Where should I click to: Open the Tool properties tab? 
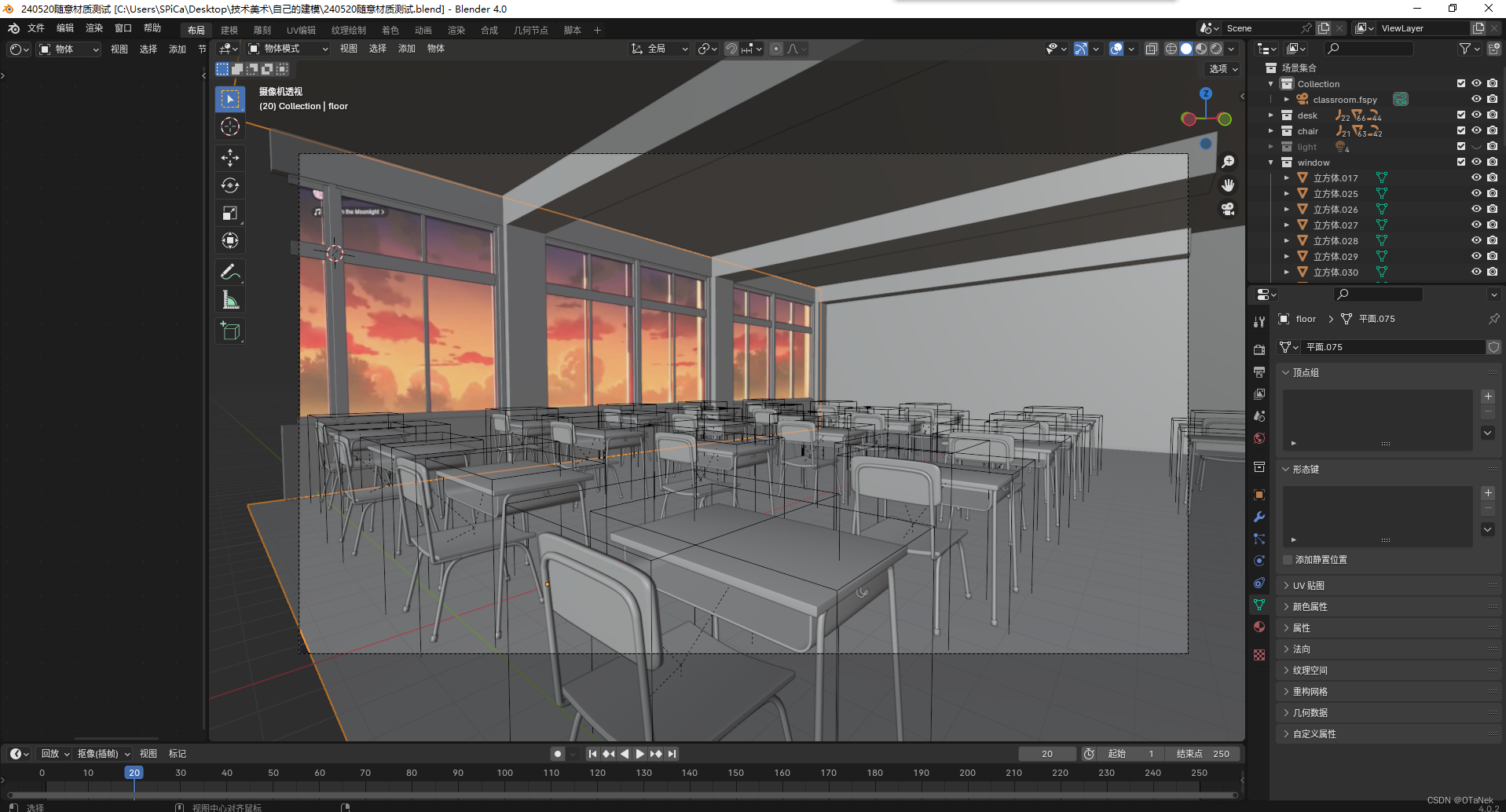click(x=1259, y=322)
